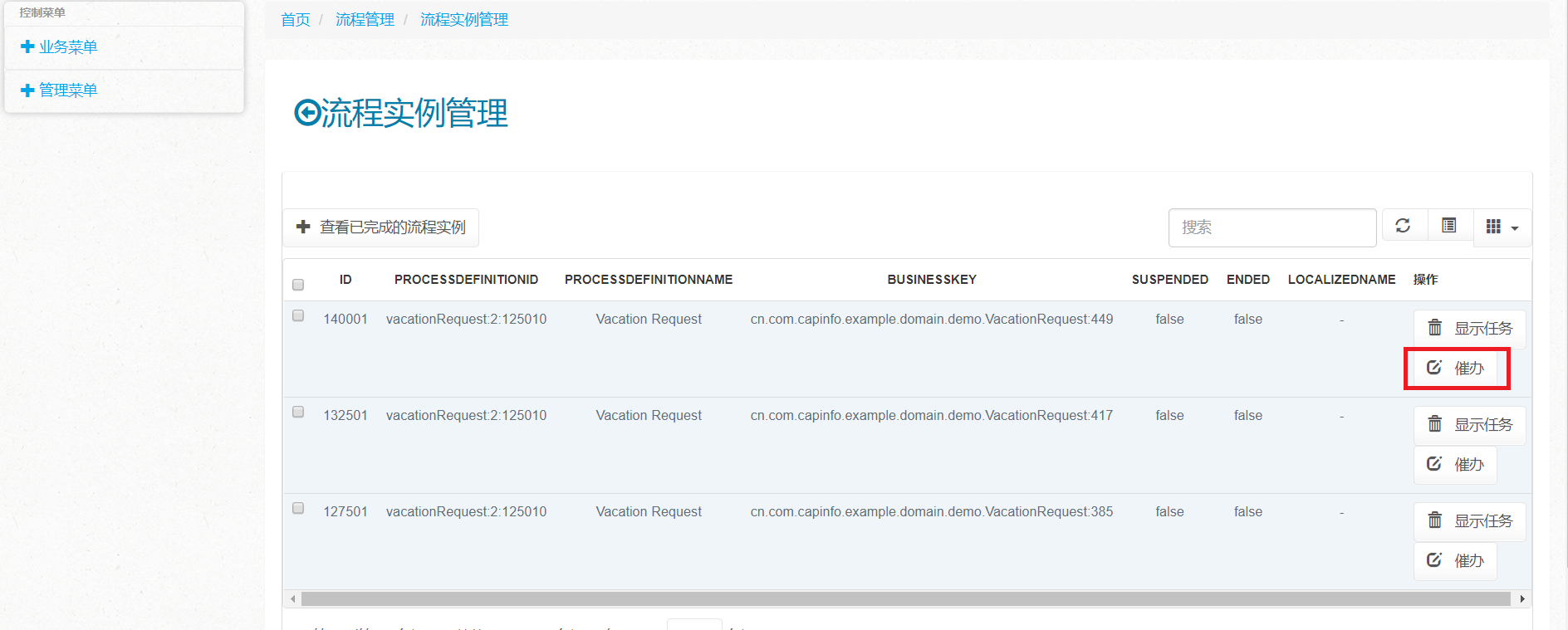Click Vacation Request name in row 132501

(x=649, y=416)
